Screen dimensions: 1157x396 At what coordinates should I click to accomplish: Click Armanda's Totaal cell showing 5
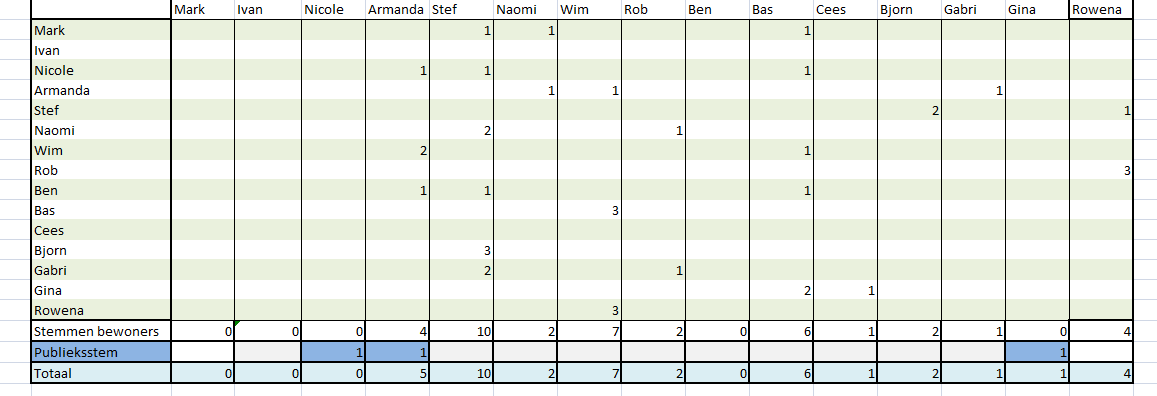click(397, 373)
